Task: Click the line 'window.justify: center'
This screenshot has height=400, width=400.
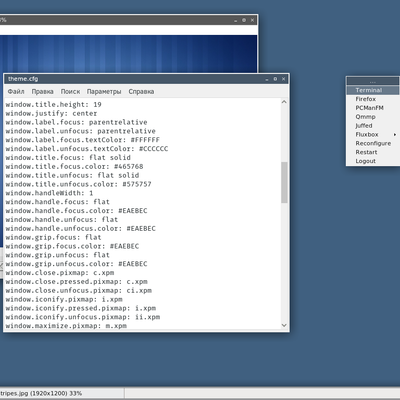Action: point(51,113)
